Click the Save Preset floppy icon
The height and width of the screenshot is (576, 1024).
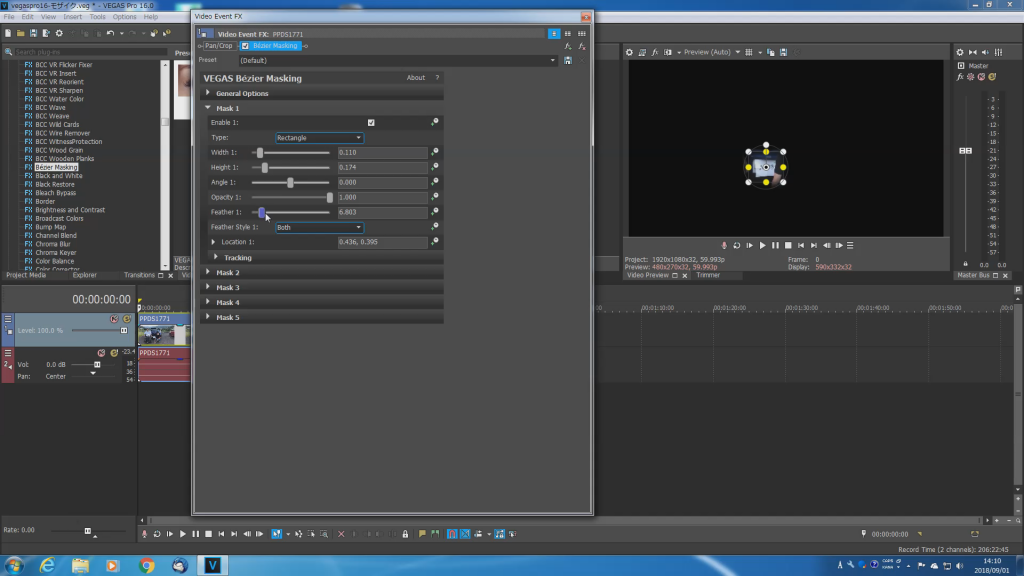pos(568,60)
